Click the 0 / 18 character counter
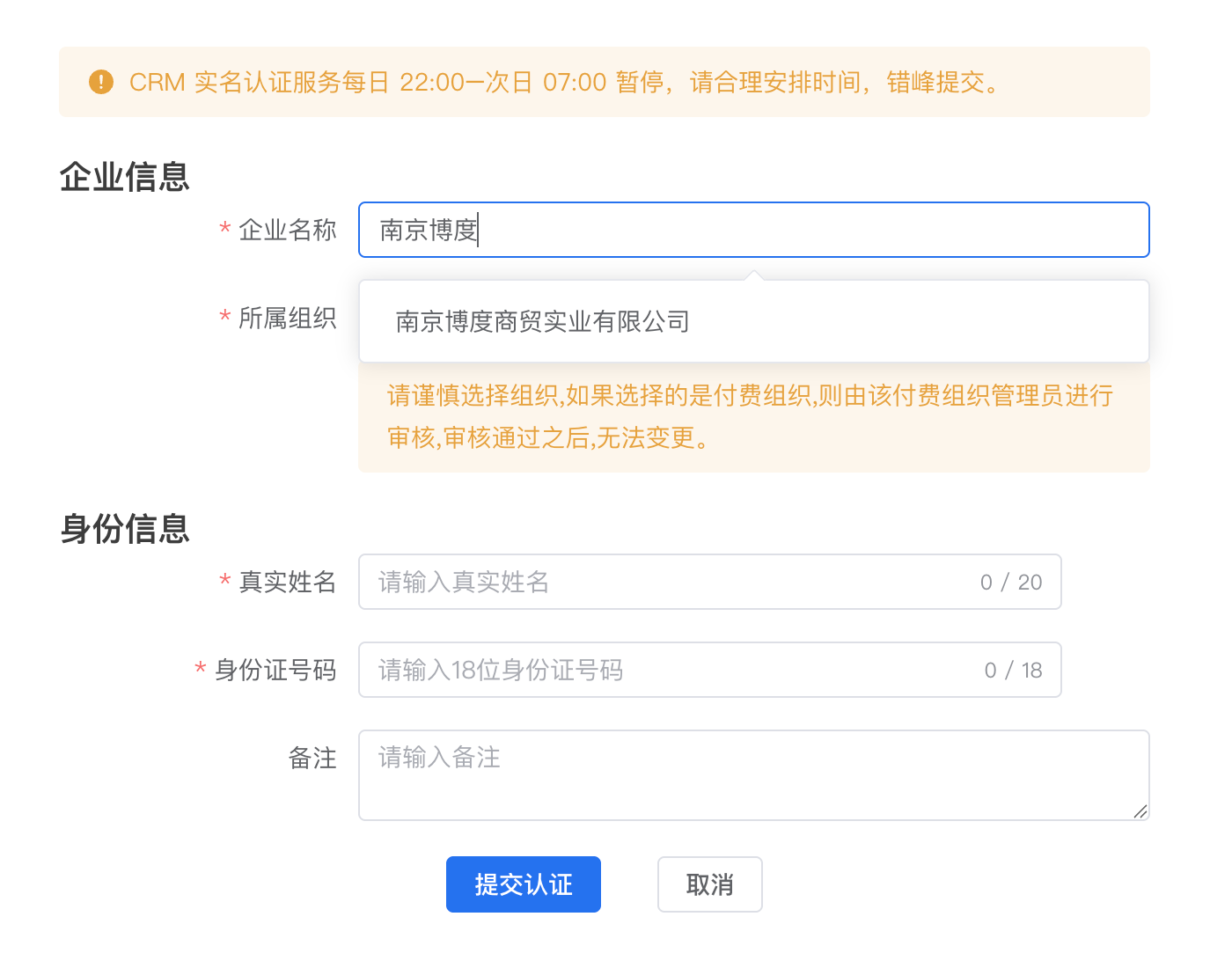 point(1013,671)
